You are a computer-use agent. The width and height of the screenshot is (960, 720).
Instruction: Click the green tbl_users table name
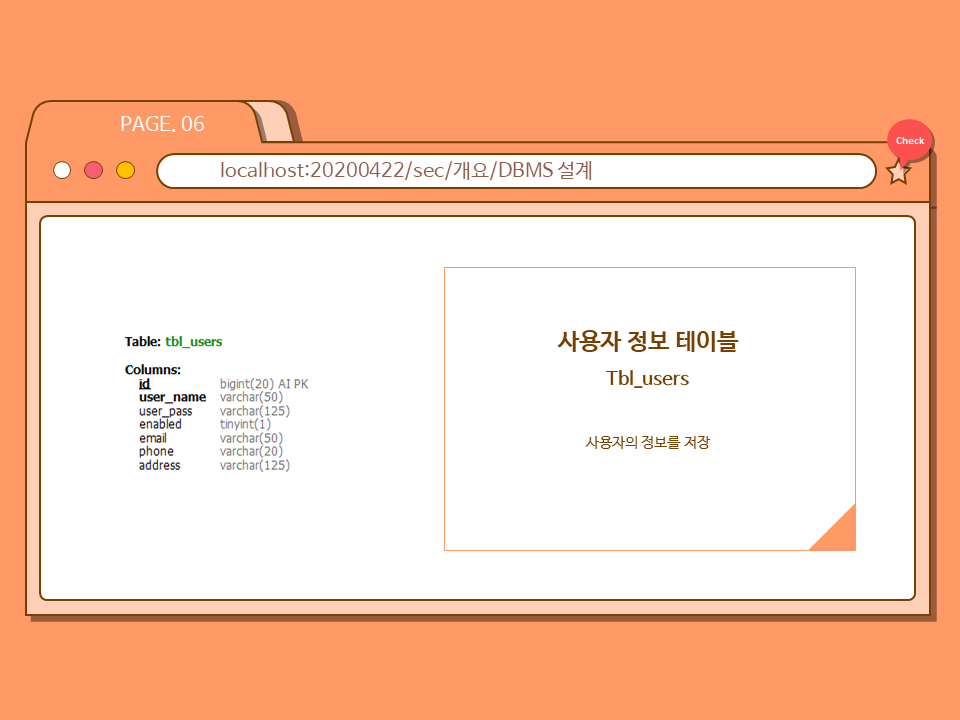click(193, 342)
